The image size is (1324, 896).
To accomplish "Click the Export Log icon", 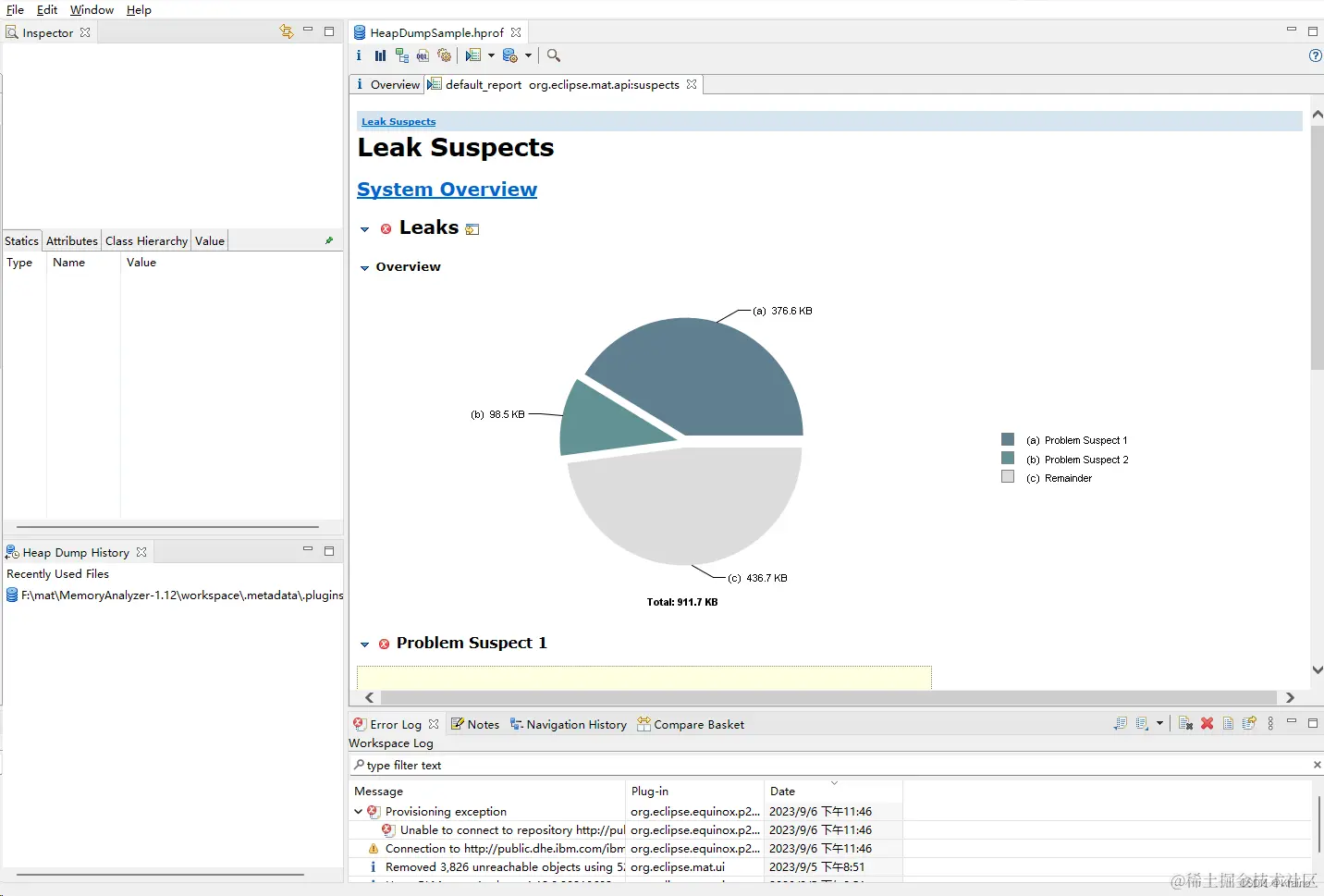I will 1121,723.
